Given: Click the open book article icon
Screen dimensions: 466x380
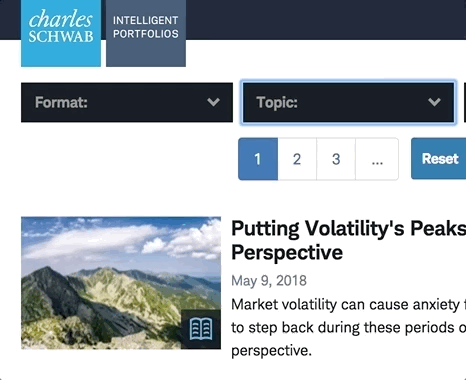Looking at the screenshot, I should tap(201, 329).
